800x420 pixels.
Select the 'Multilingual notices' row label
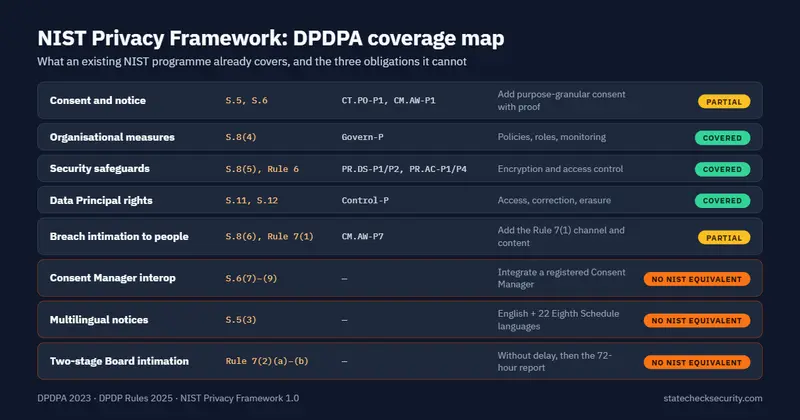pos(99,320)
